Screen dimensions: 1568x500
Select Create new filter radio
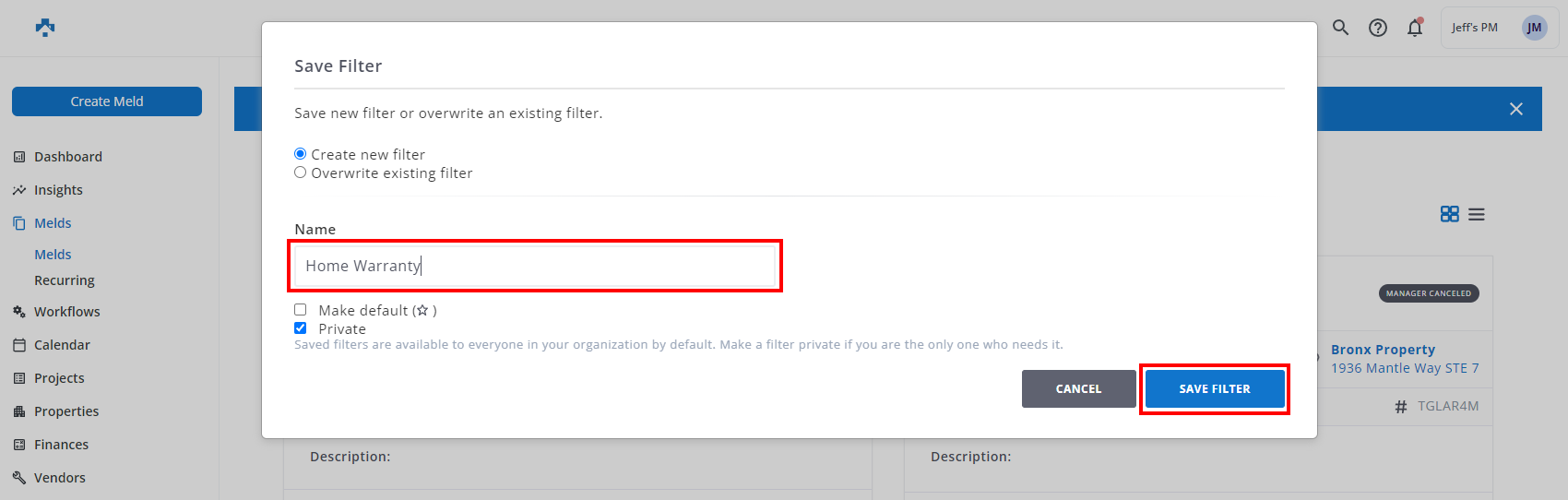[301, 154]
